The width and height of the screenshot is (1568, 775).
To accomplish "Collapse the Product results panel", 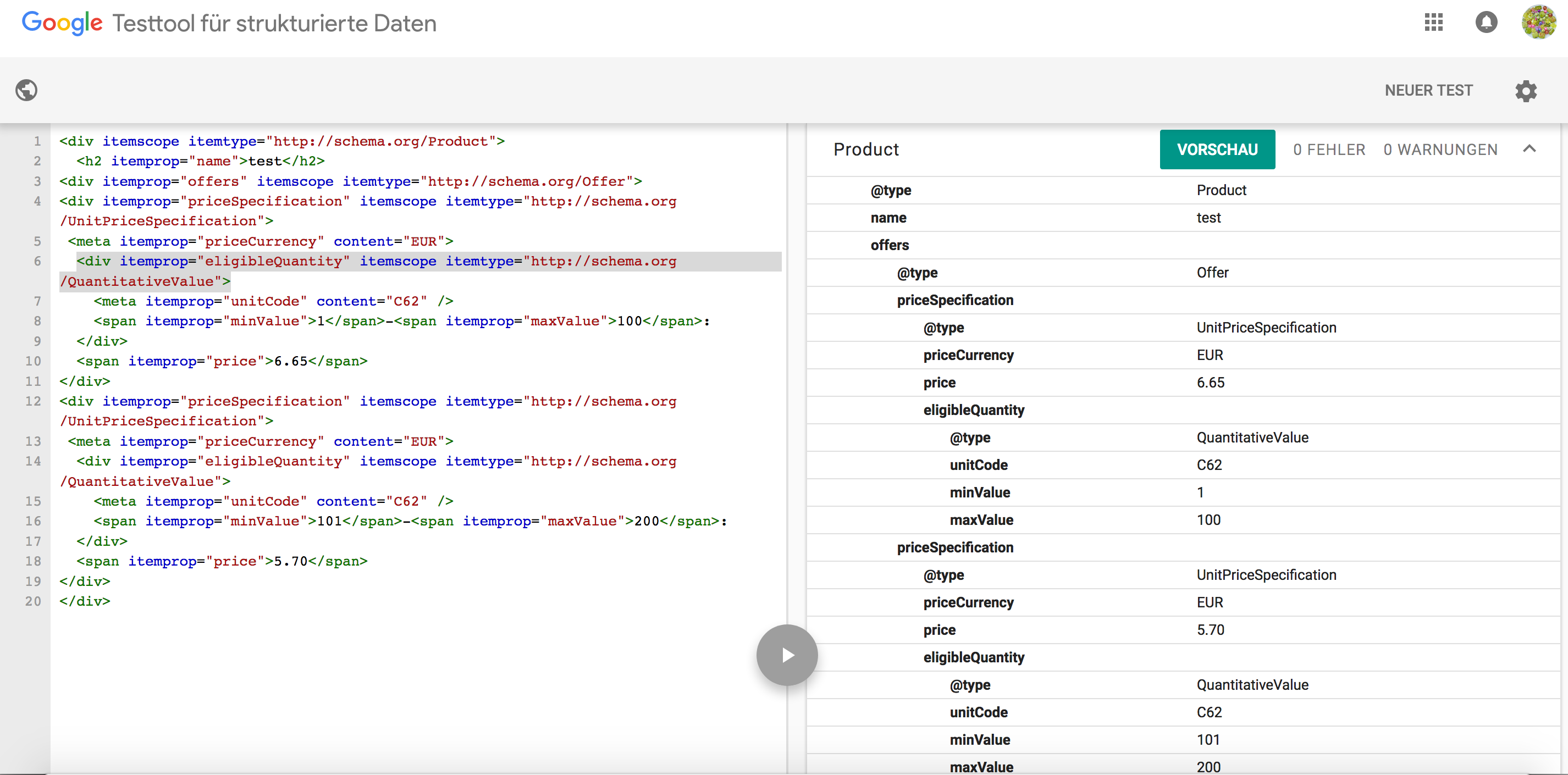I will point(1529,149).
